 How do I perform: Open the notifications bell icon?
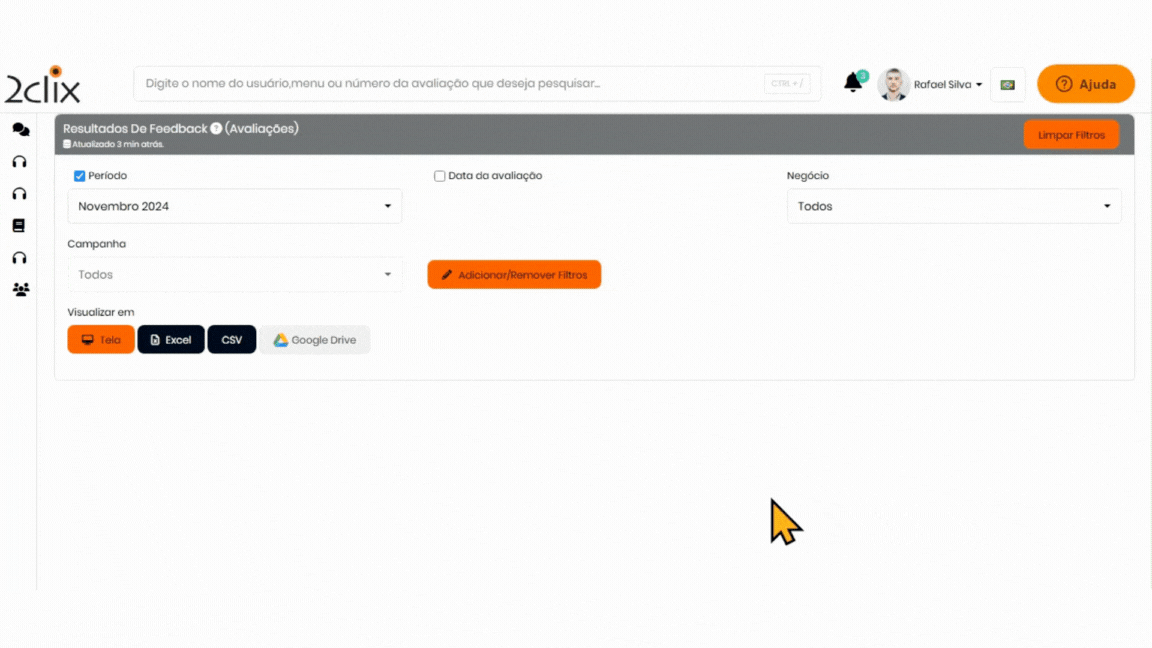[x=853, y=83]
